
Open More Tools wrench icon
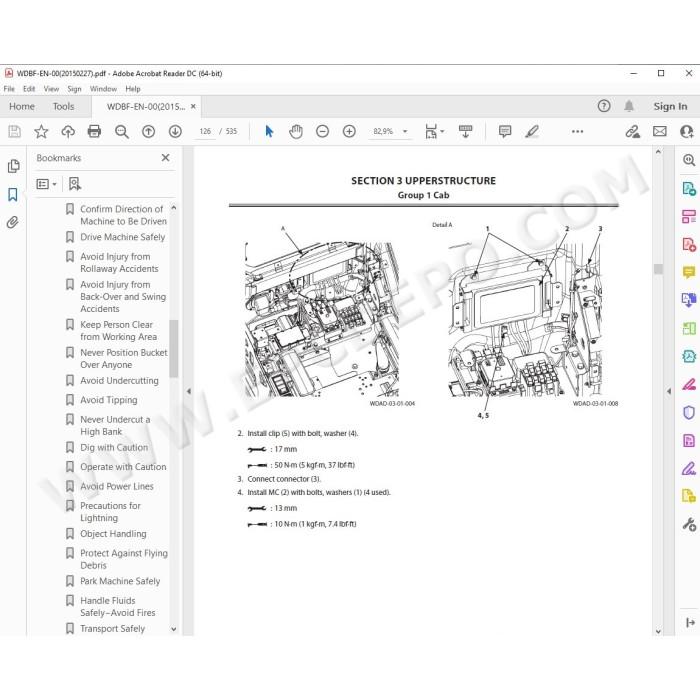coord(689,524)
